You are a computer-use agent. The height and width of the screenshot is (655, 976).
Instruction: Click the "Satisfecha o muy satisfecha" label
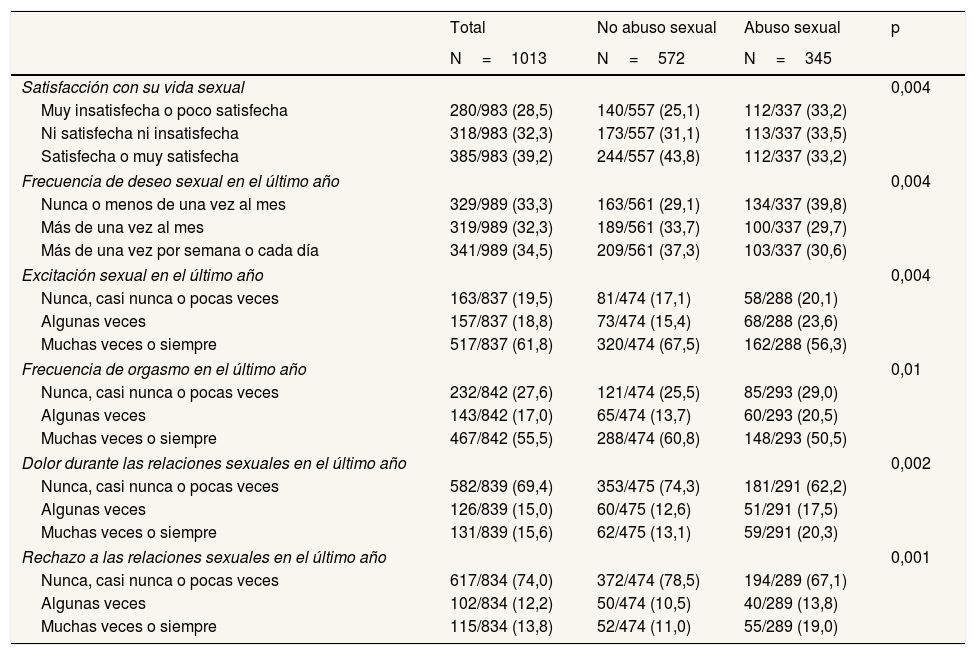point(140,156)
